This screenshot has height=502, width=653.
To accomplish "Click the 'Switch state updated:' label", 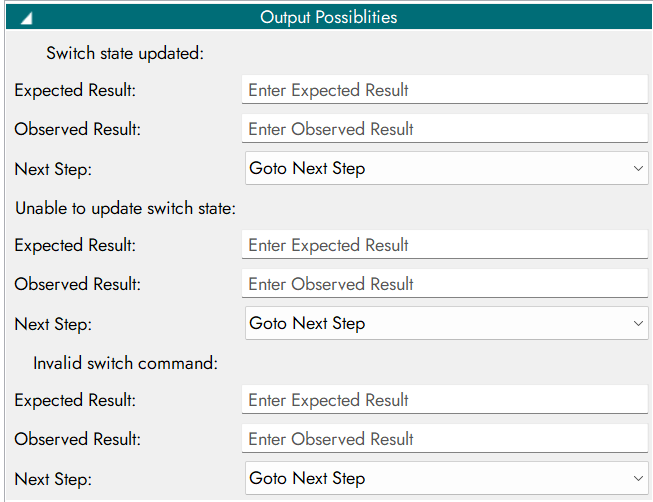I will pyautogui.click(x=125, y=53).
